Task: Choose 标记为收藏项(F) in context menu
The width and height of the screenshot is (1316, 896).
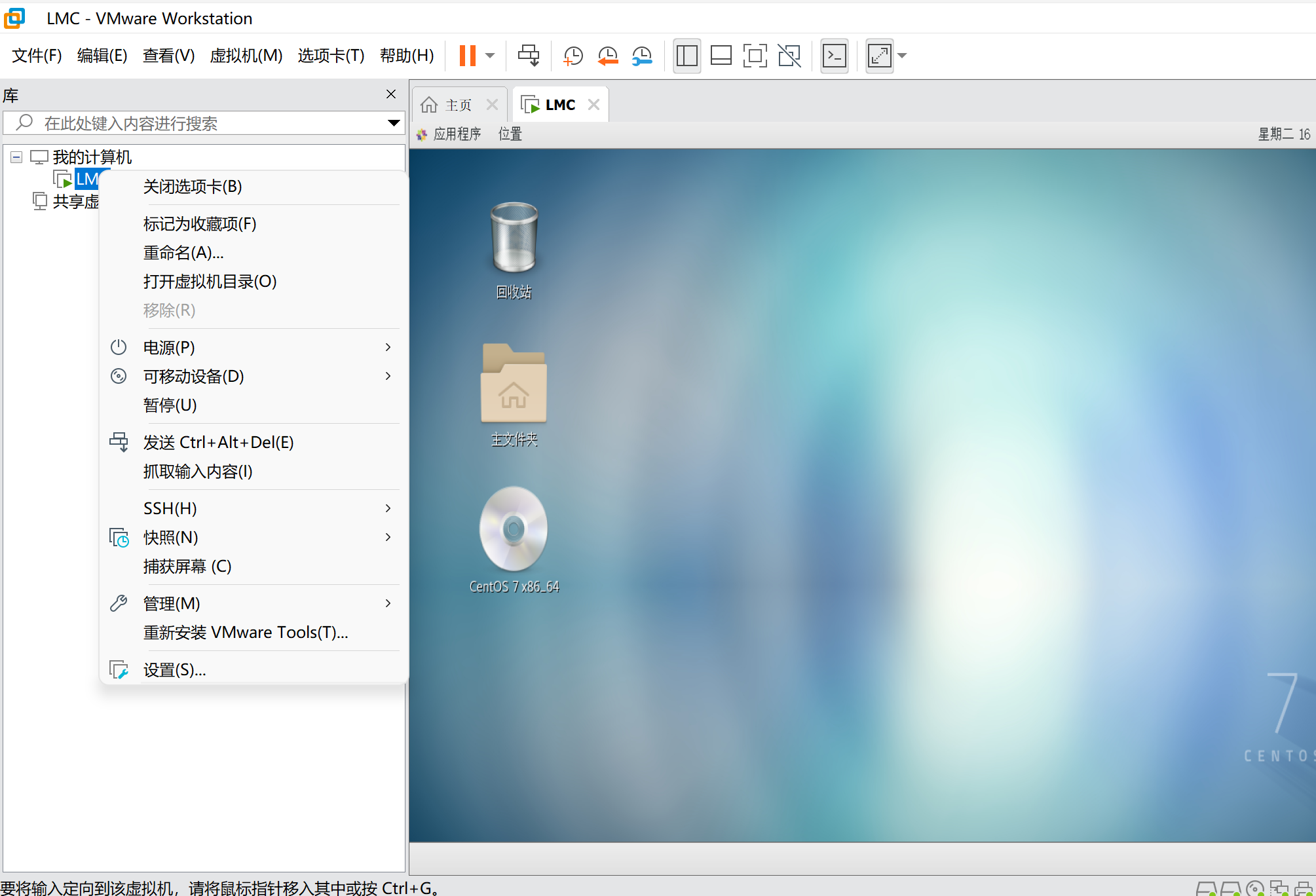Action: [x=253, y=224]
